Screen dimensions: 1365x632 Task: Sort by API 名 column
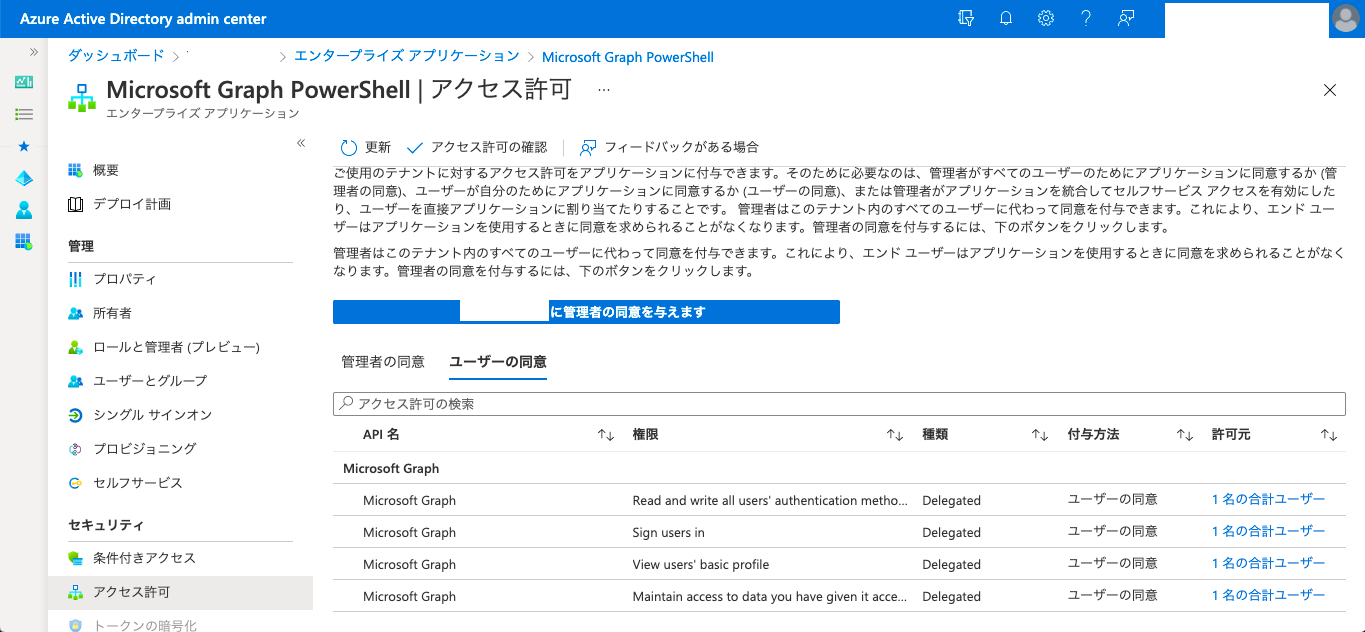click(606, 435)
